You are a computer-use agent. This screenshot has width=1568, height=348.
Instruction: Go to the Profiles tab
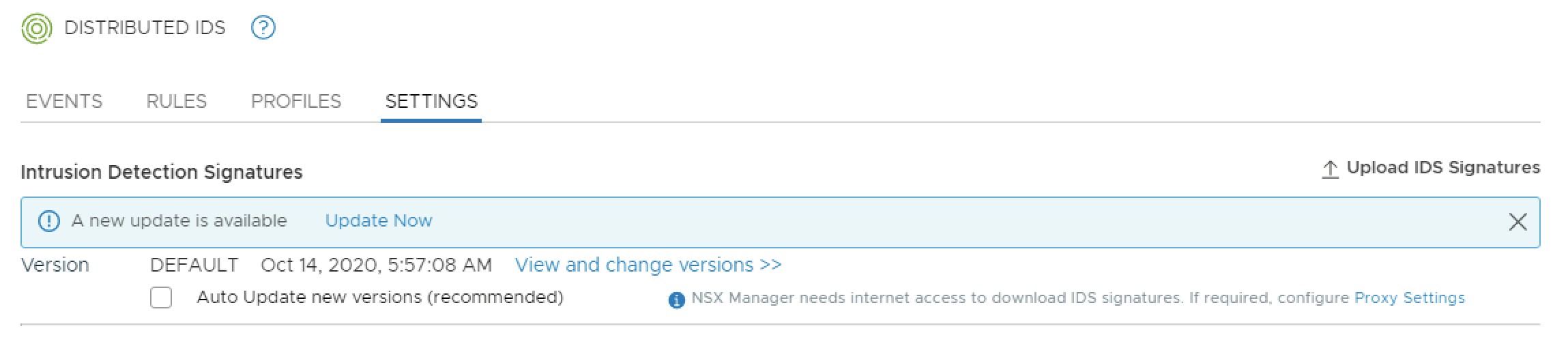296,102
